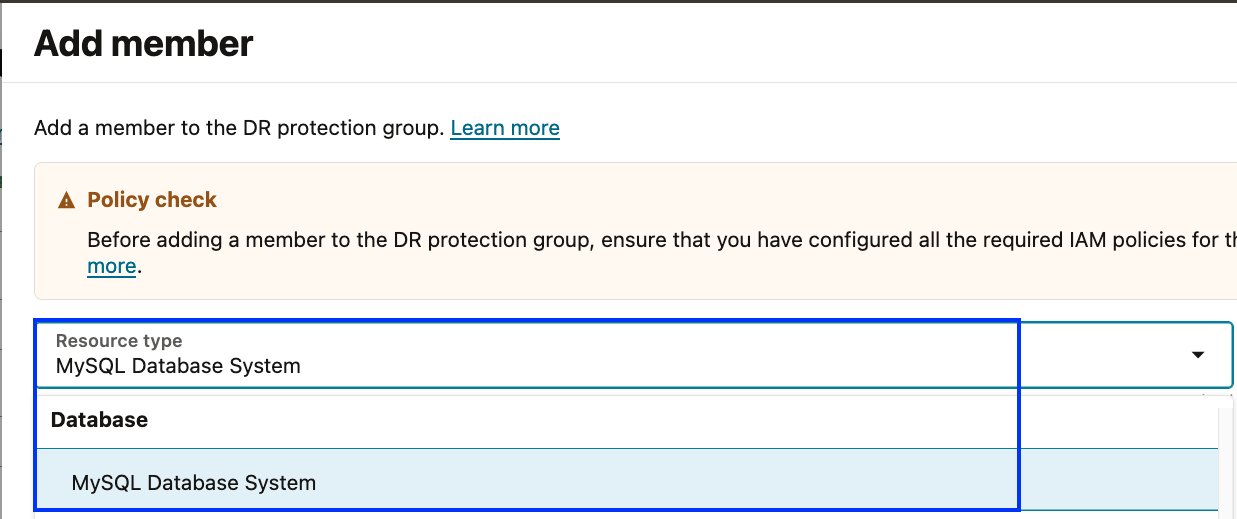Click the orange Policy check banner background

[700, 280]
